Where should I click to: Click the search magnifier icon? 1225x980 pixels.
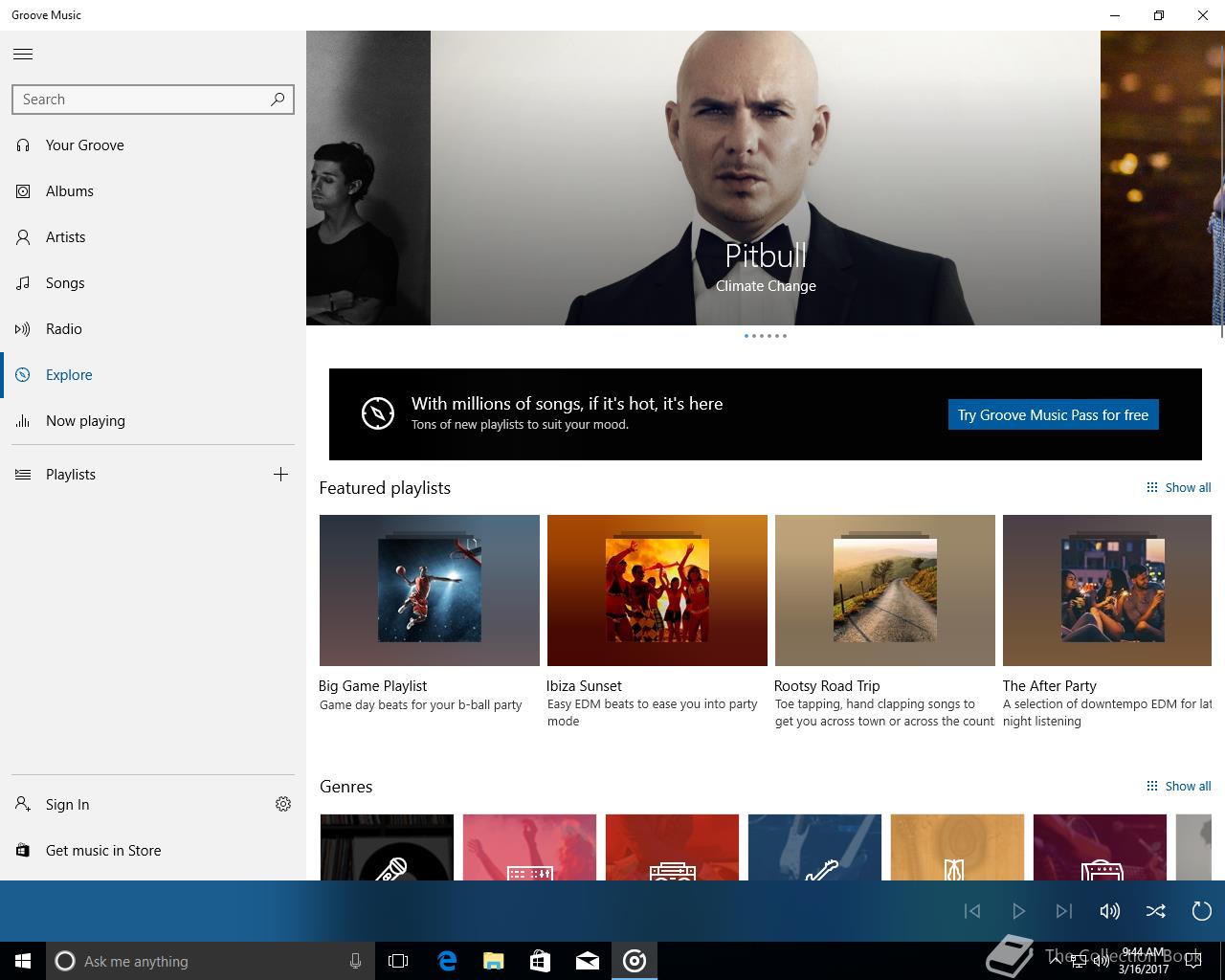tap(278, 99)
